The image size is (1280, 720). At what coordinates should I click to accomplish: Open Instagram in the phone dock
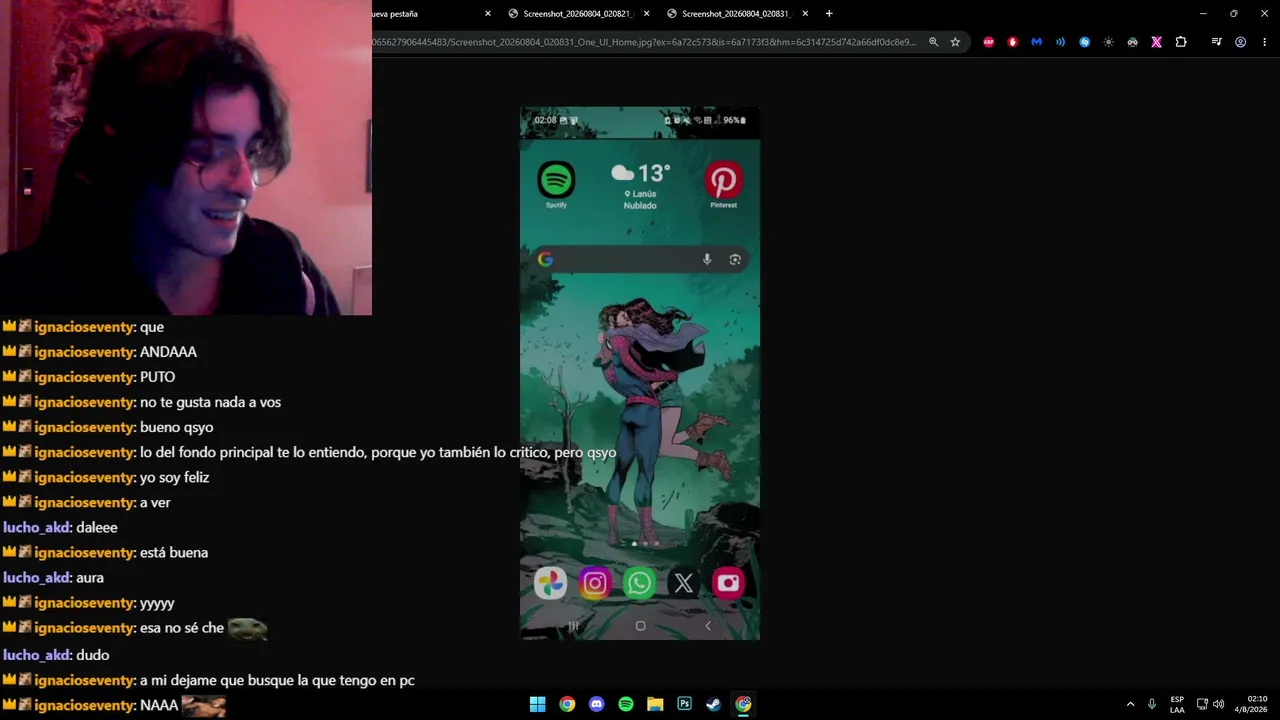(x=595, y=583)
